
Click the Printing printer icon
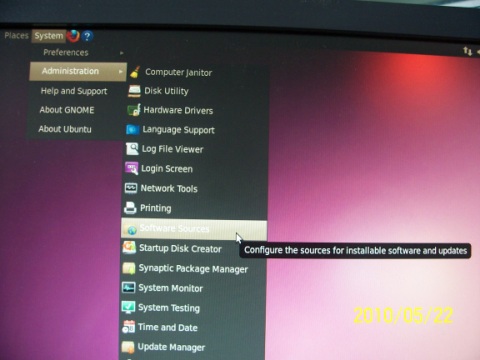pos(130,208)
